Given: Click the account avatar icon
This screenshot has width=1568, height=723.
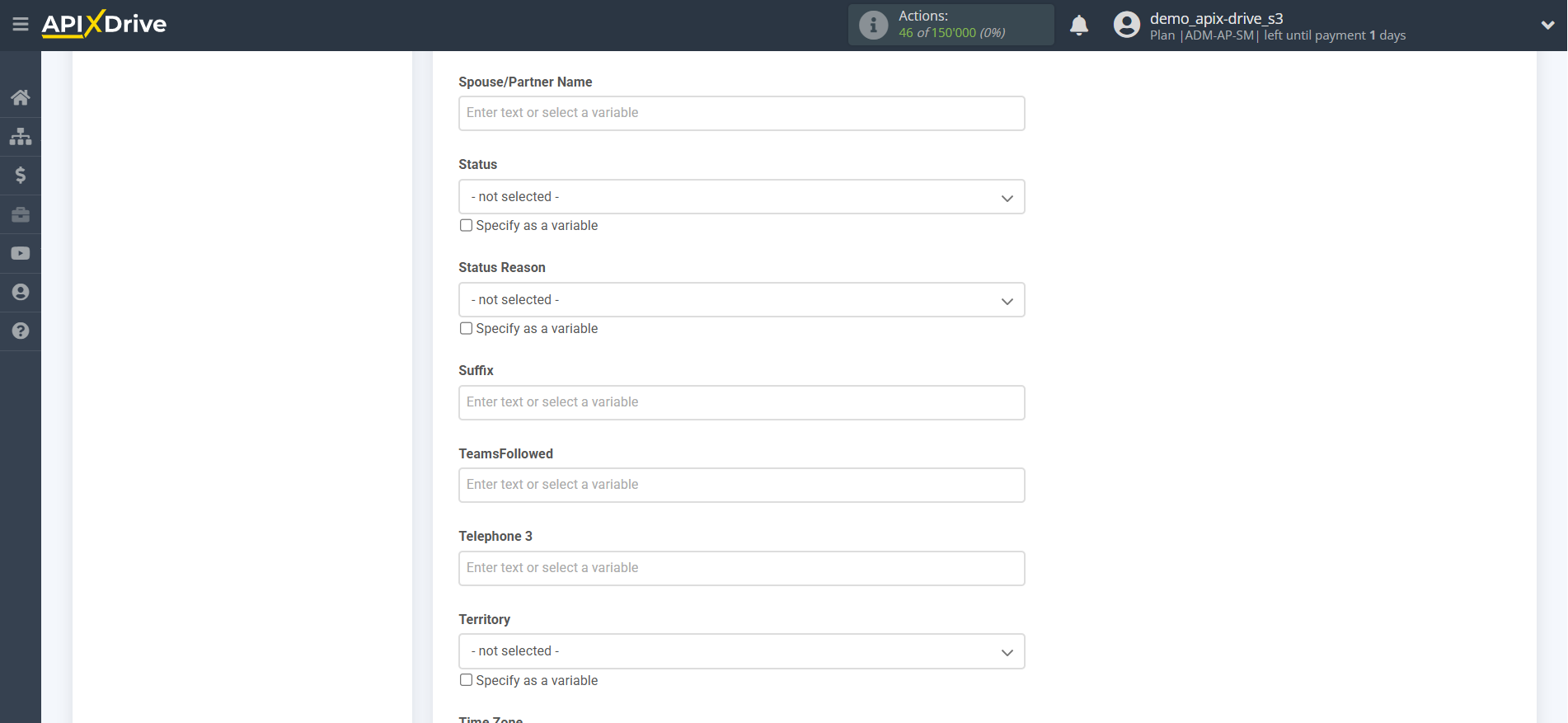Looking at the screenshot, I should pos(1126,25).
